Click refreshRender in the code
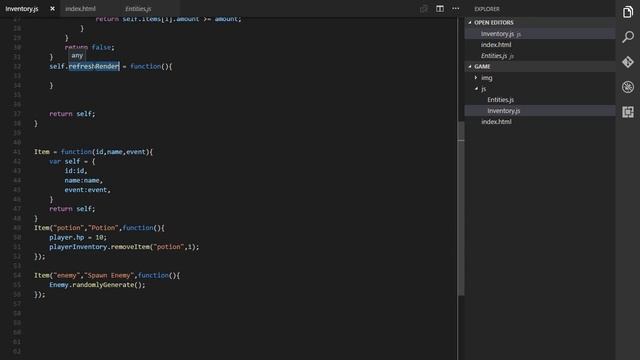 (x=94, y=66)
